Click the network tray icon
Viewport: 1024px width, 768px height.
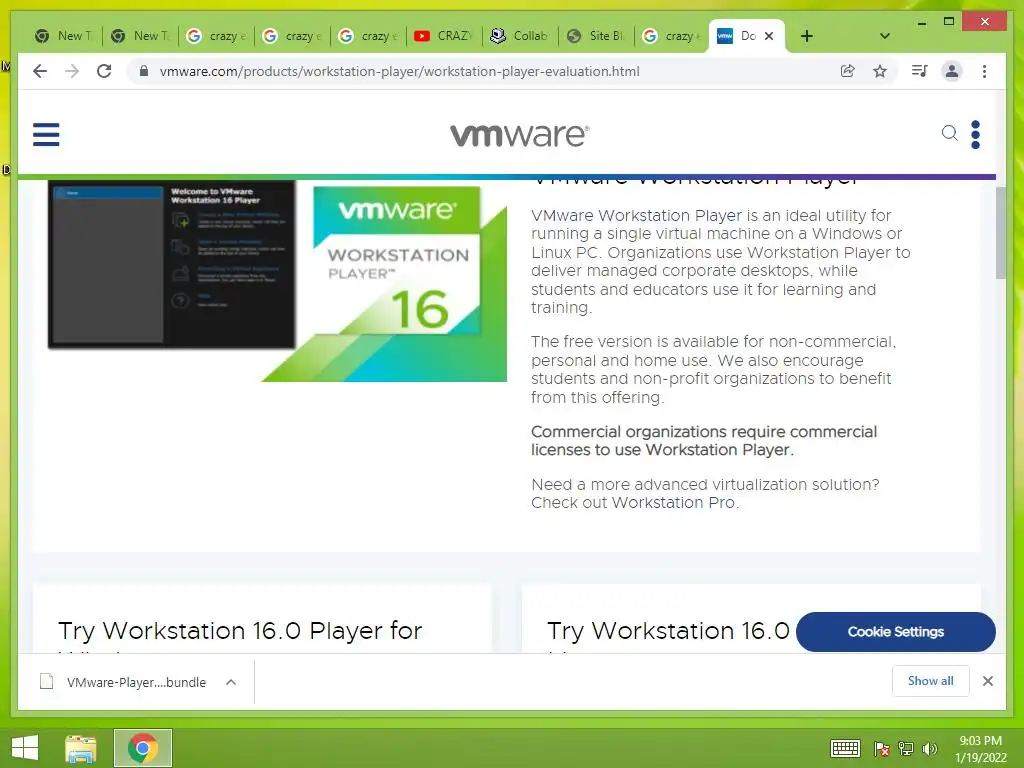tap(906, 749)
